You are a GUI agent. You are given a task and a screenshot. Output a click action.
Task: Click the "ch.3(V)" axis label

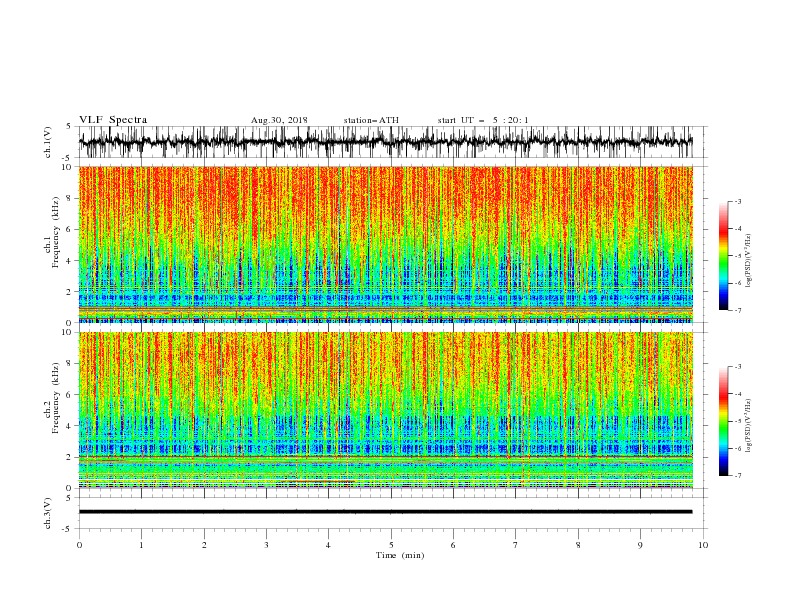pos(48,513)
